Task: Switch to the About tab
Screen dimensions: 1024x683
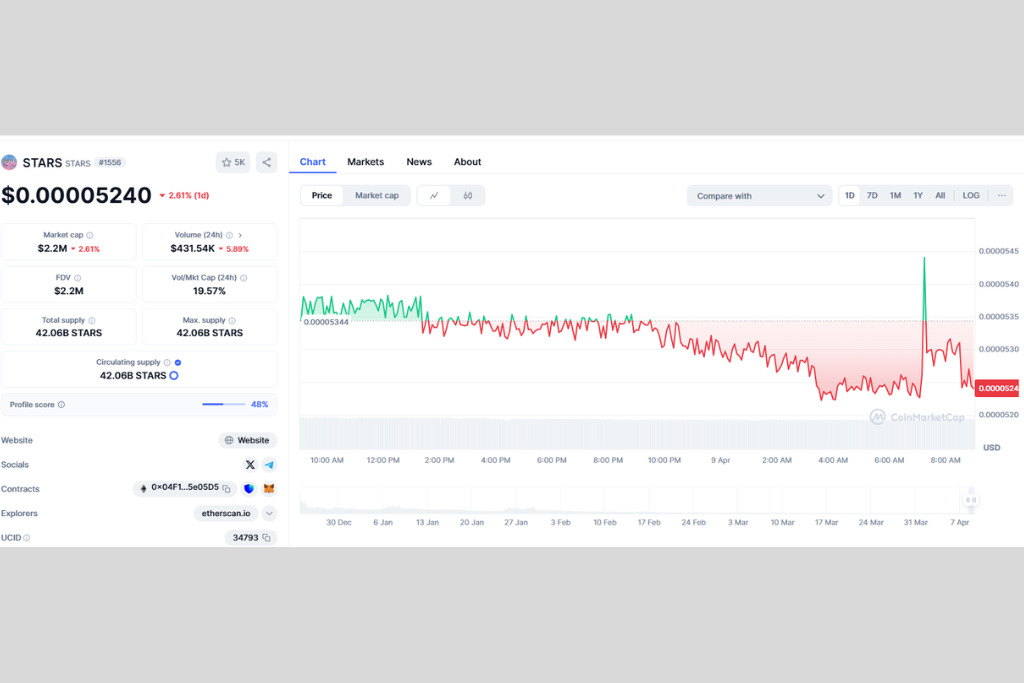Action: [468, 162]
